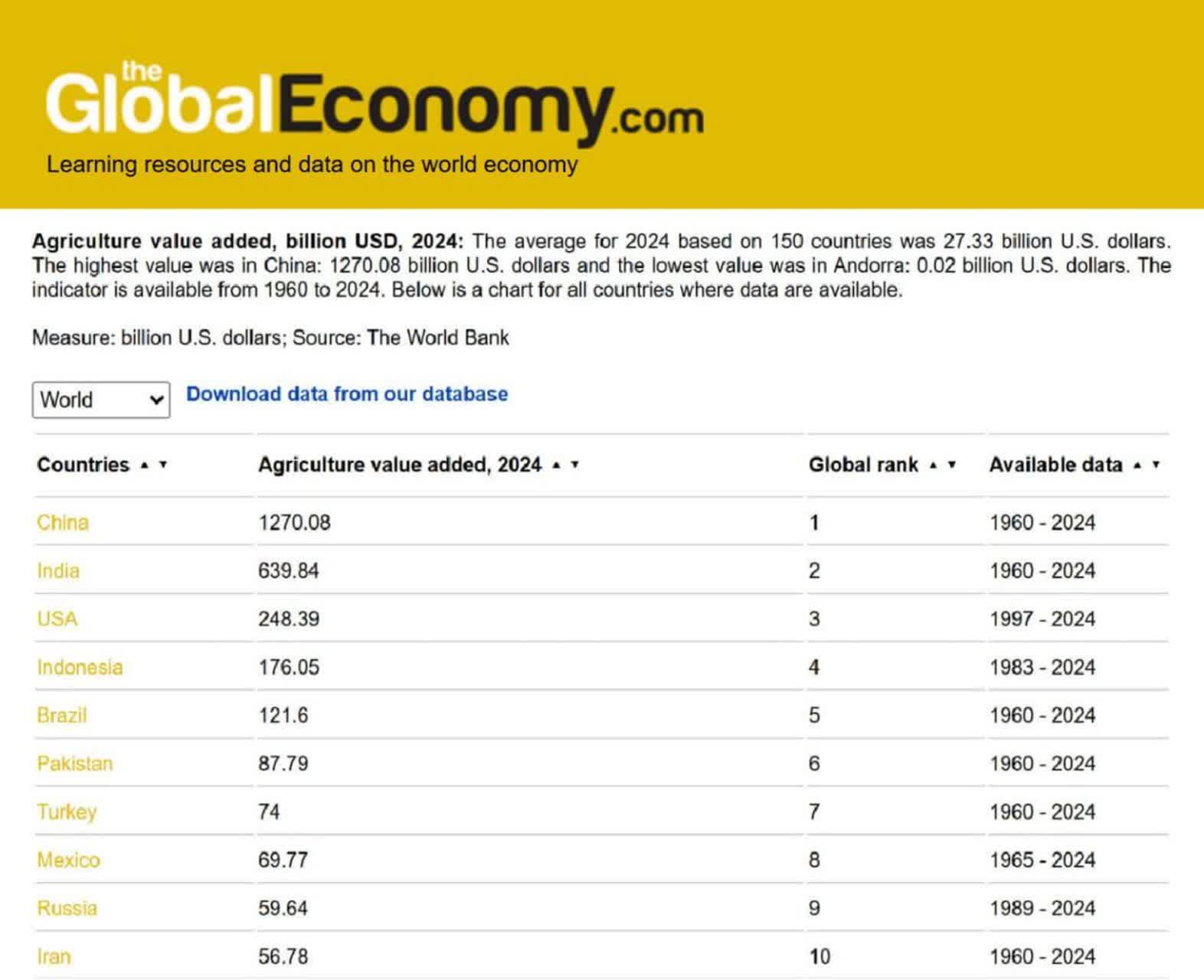Go to TheGlobalEconomy.com logo homepage
The height and width of the screenshot is (980, 1204).
click(374, 104)
